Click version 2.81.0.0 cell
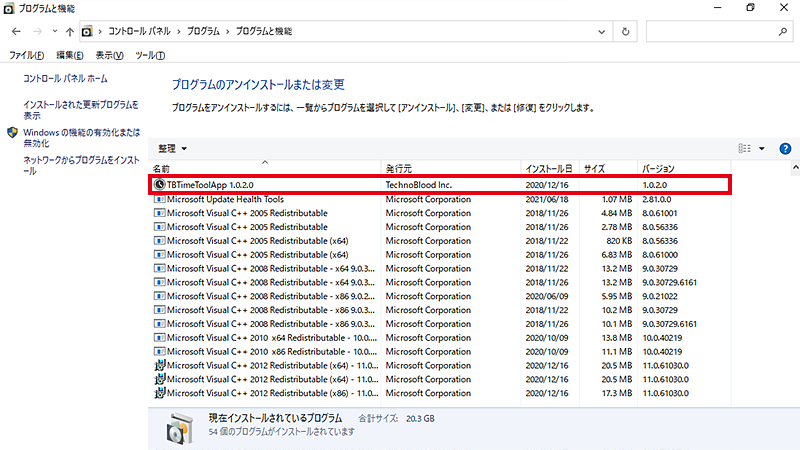Viewport: 800px width, 450px height. [657, 199]
